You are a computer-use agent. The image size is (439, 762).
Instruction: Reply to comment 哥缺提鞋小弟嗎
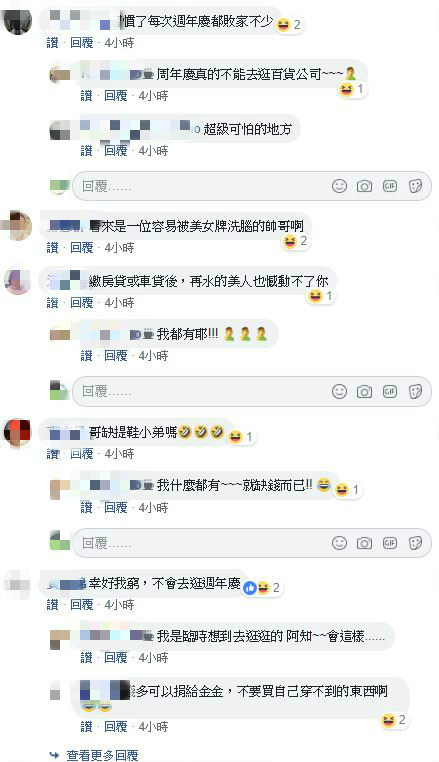pyautogui.click(x=82, y=454)
